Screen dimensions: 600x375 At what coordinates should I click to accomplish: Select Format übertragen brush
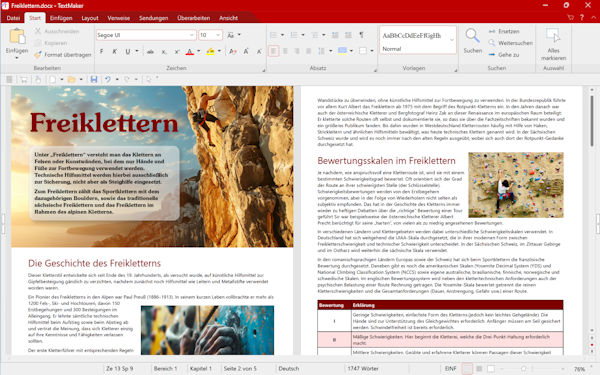pyautogui.click(x=63, y=55)
